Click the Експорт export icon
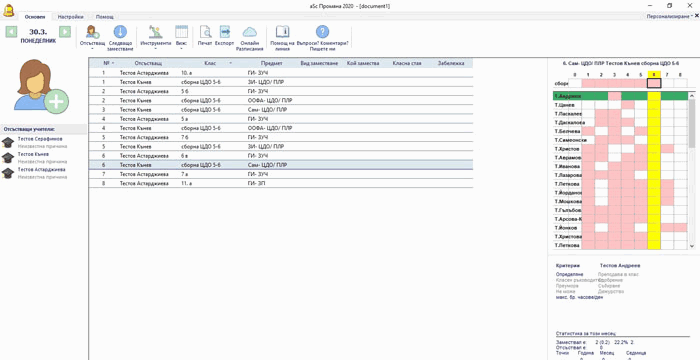The image size is (700, 360). [225, 32]
